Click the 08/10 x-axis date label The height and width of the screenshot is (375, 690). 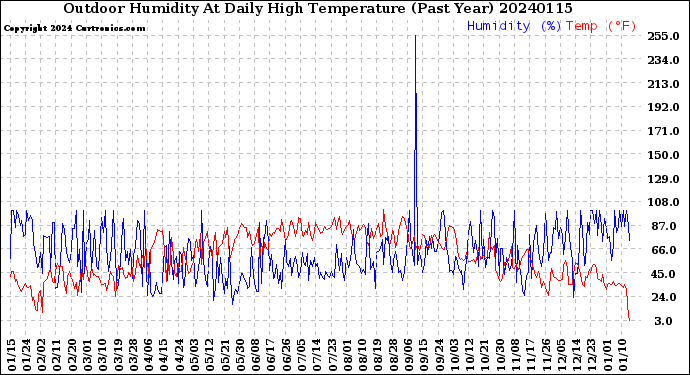(363, 355)
